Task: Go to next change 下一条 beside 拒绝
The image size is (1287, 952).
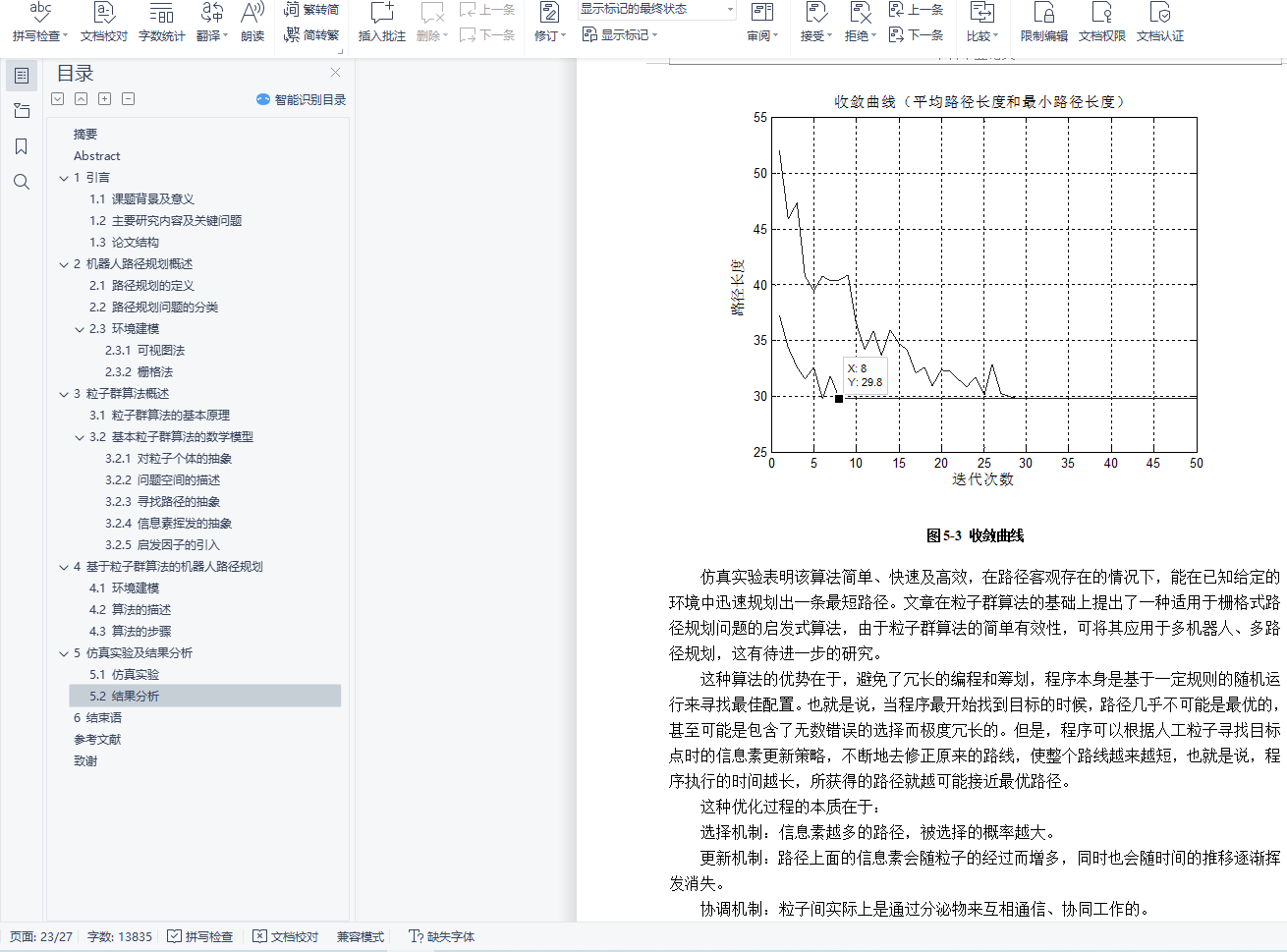Action: coord(916,34)
